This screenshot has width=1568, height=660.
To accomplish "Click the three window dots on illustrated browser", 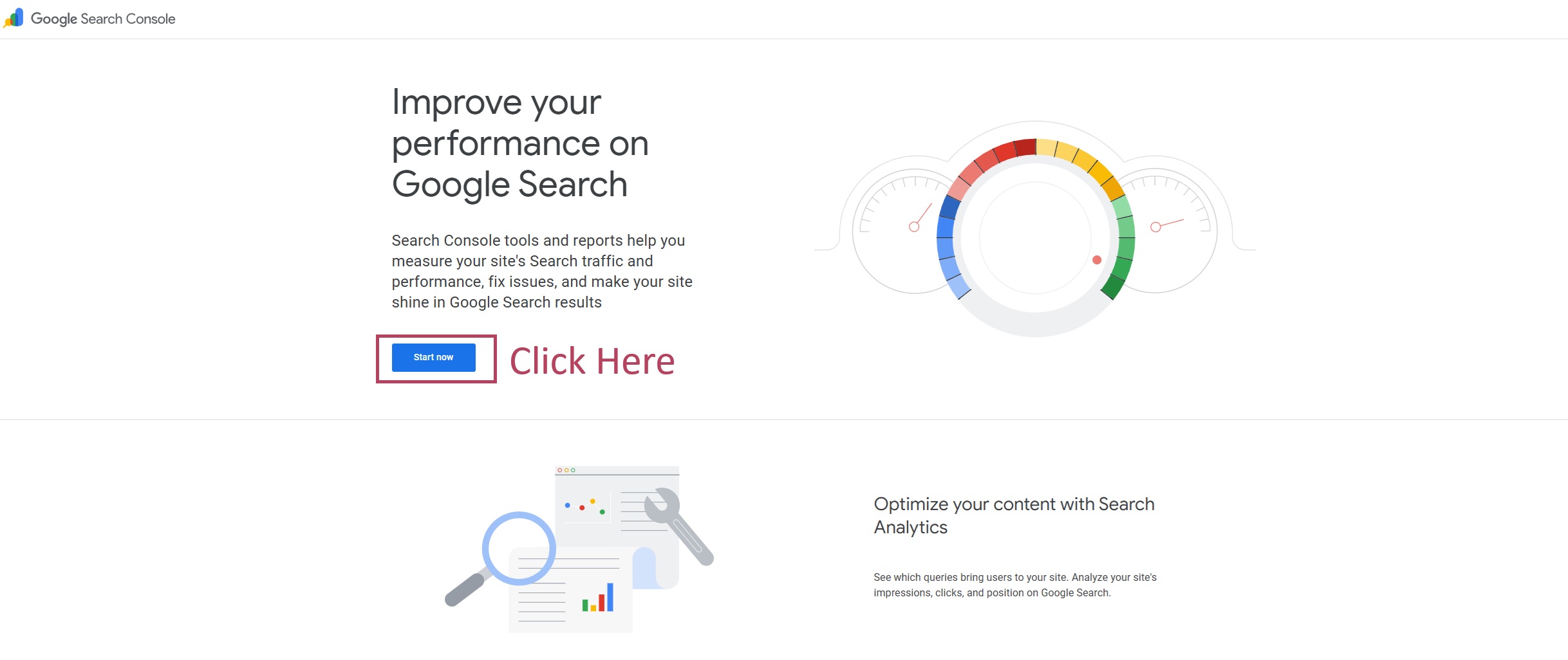I will coord(566,470).
